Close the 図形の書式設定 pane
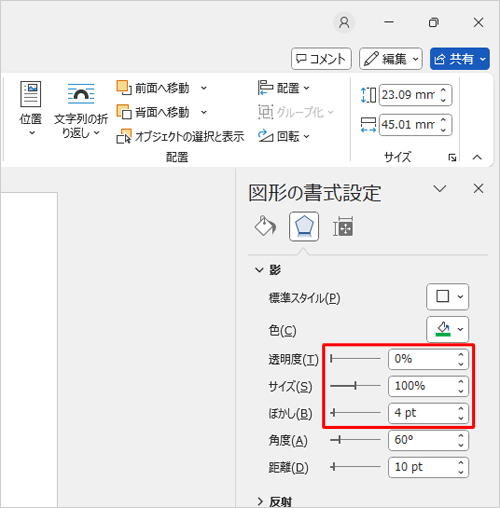Image resolution: width=500 pixels, height=508 pixels. (478, 189)
